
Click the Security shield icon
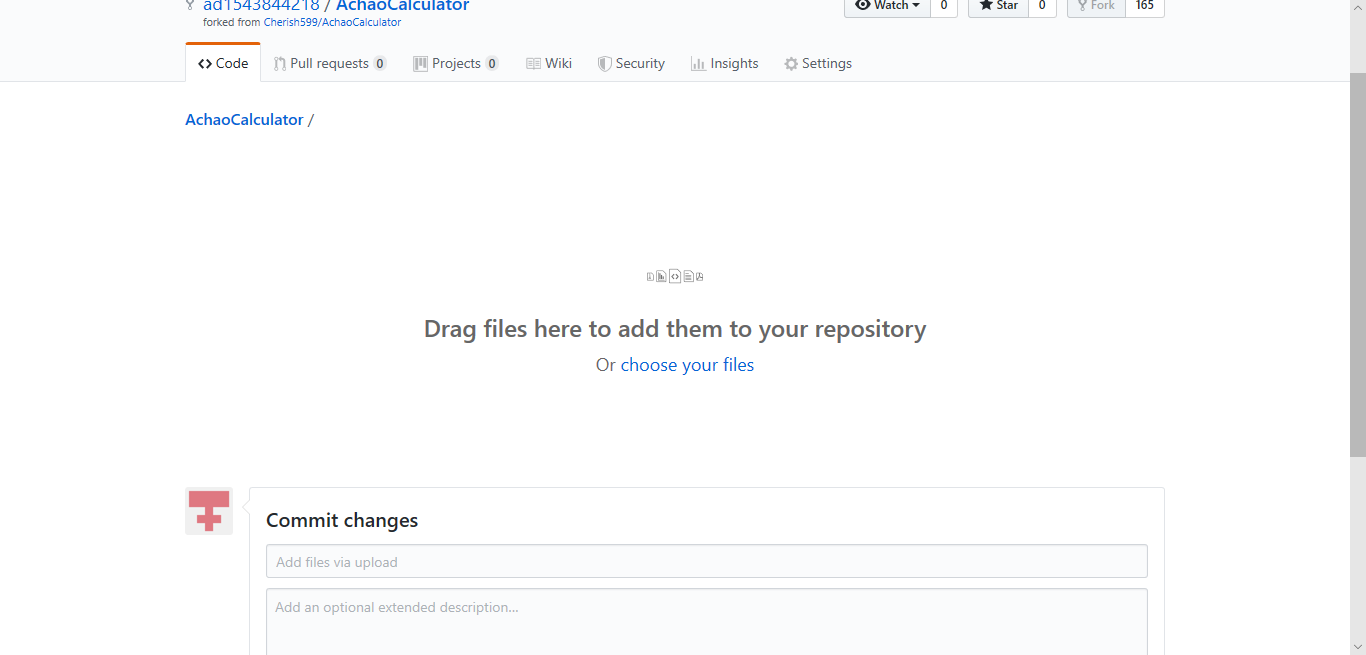pos(604,64)
